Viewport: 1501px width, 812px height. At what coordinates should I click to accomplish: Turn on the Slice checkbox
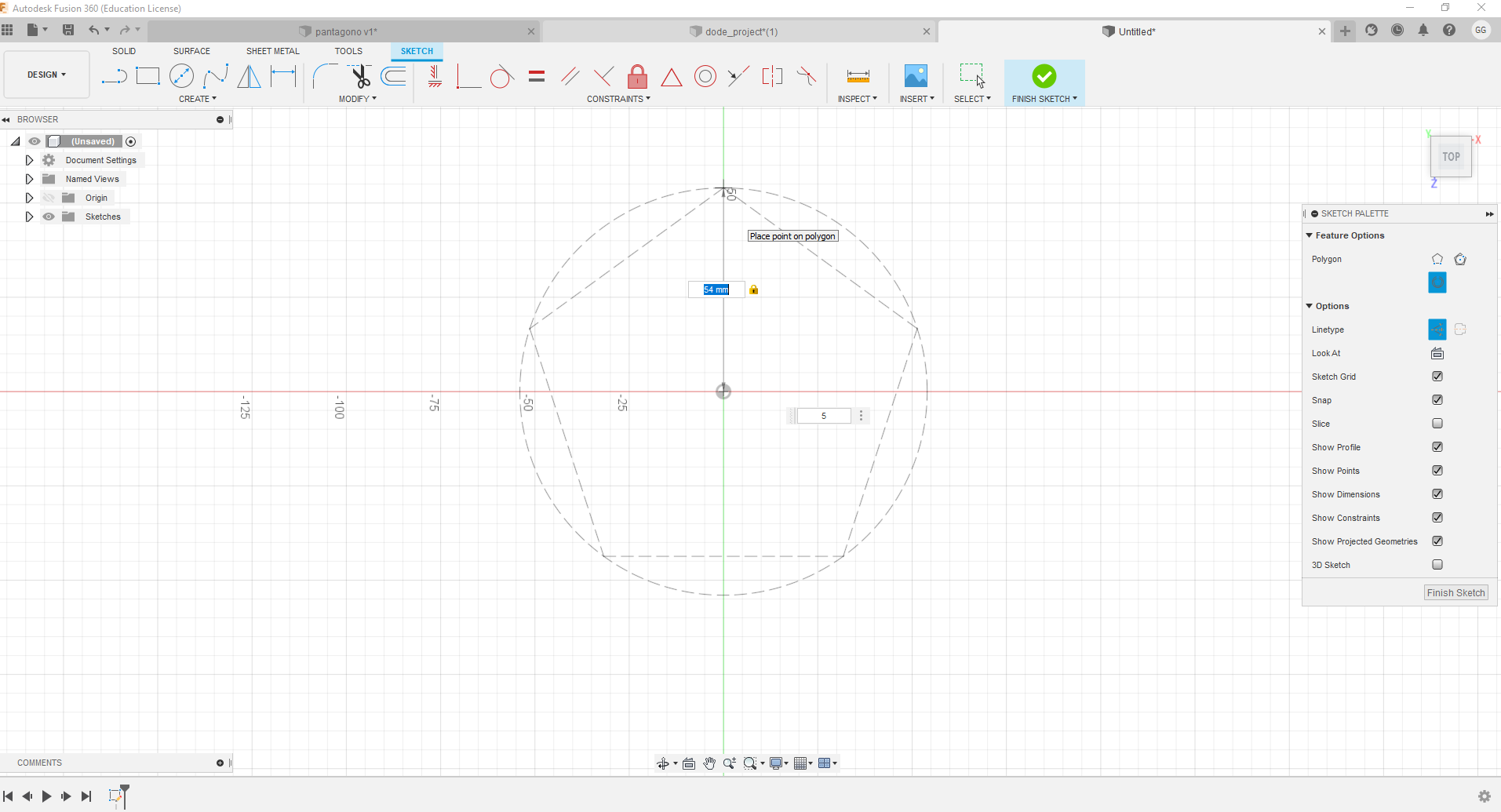[x=1437, y=424]
